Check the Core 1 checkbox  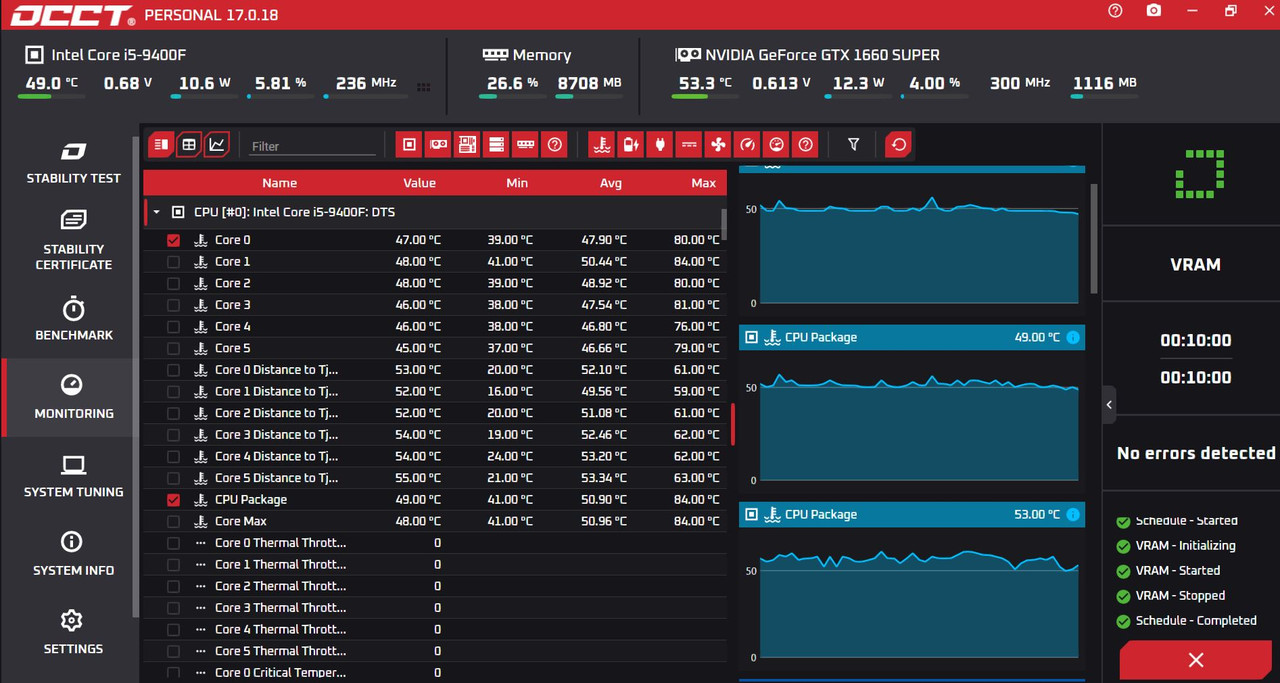173,262
